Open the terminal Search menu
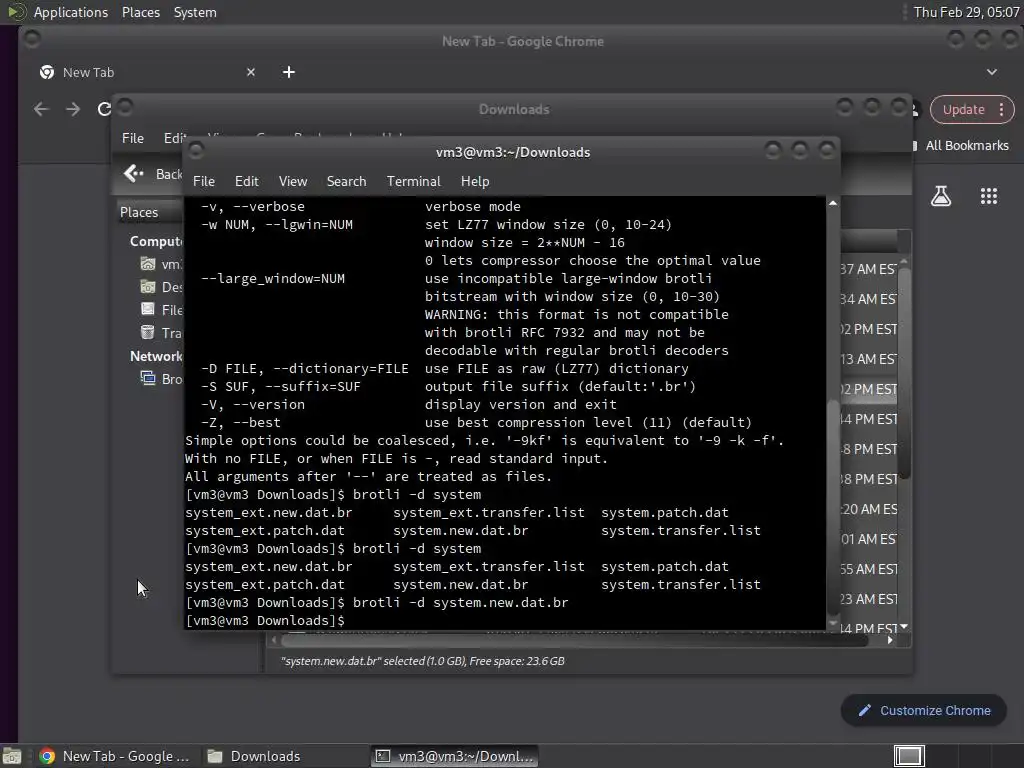 346,182
